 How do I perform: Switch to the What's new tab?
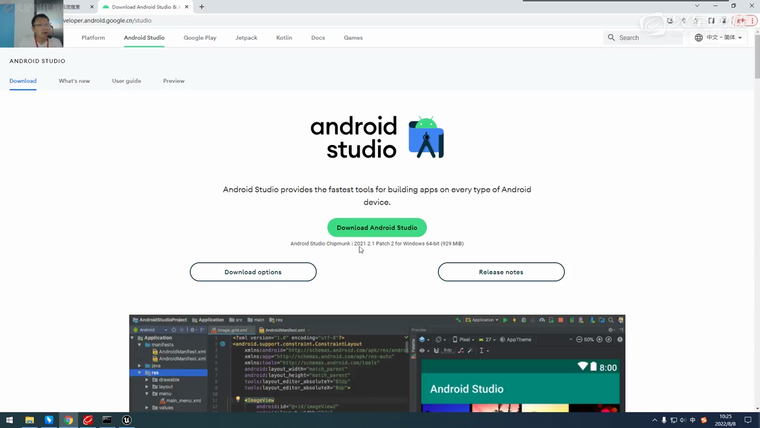pos(74,81)
